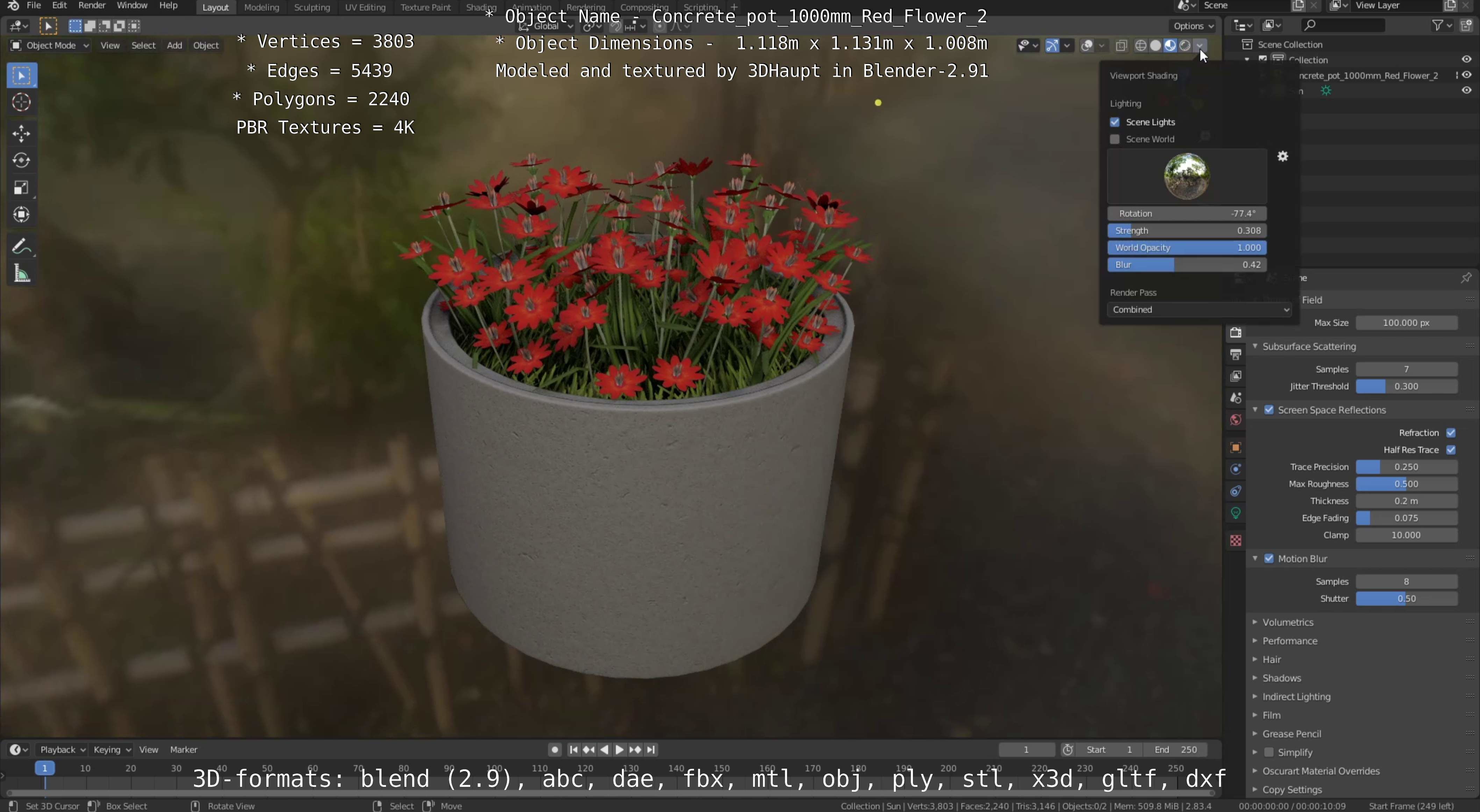Click the HDRI sphere preview thumbnail
This screenshot has height=812, width=1480.
(x=1186, y=176)
